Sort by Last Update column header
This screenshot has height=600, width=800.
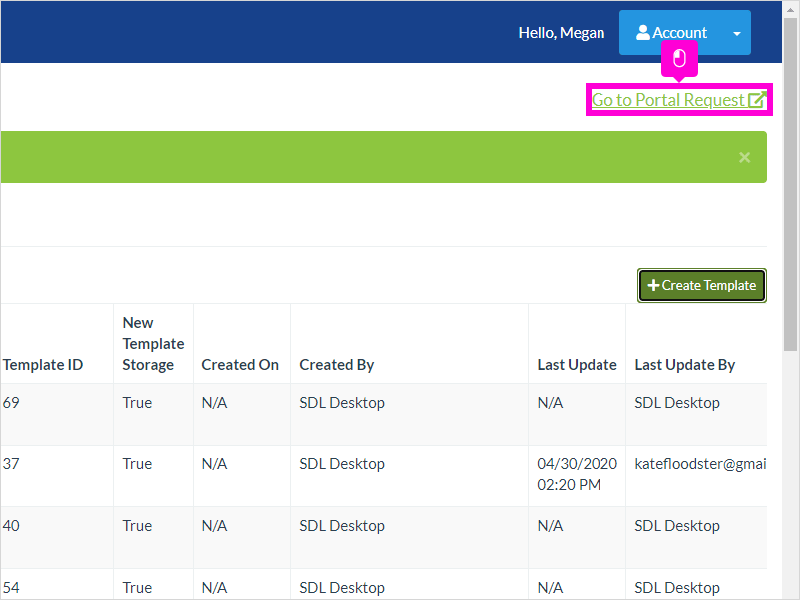577,365
